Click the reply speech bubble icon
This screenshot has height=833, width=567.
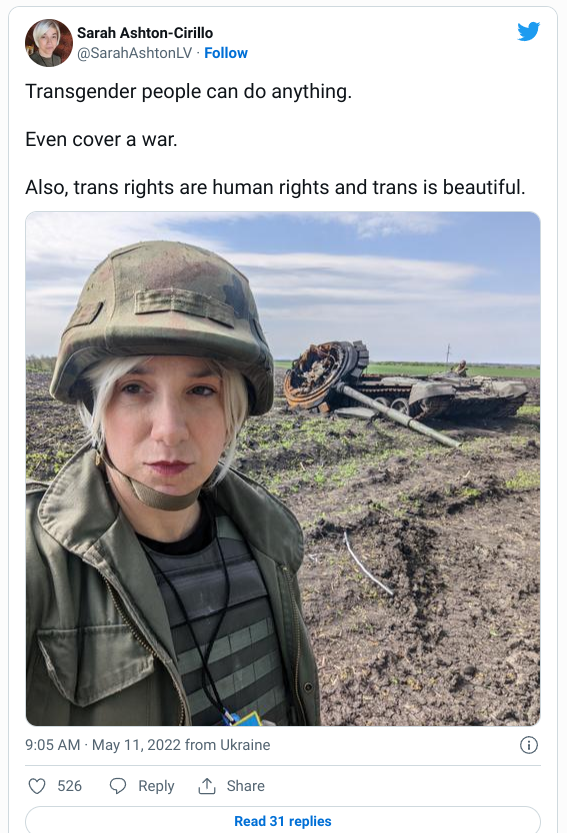click(117, 786)
